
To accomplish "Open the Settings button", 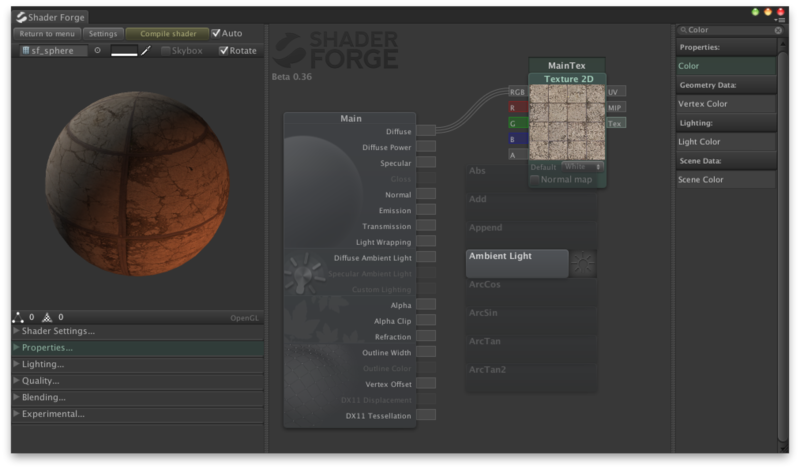I will (x=103, y=34).
